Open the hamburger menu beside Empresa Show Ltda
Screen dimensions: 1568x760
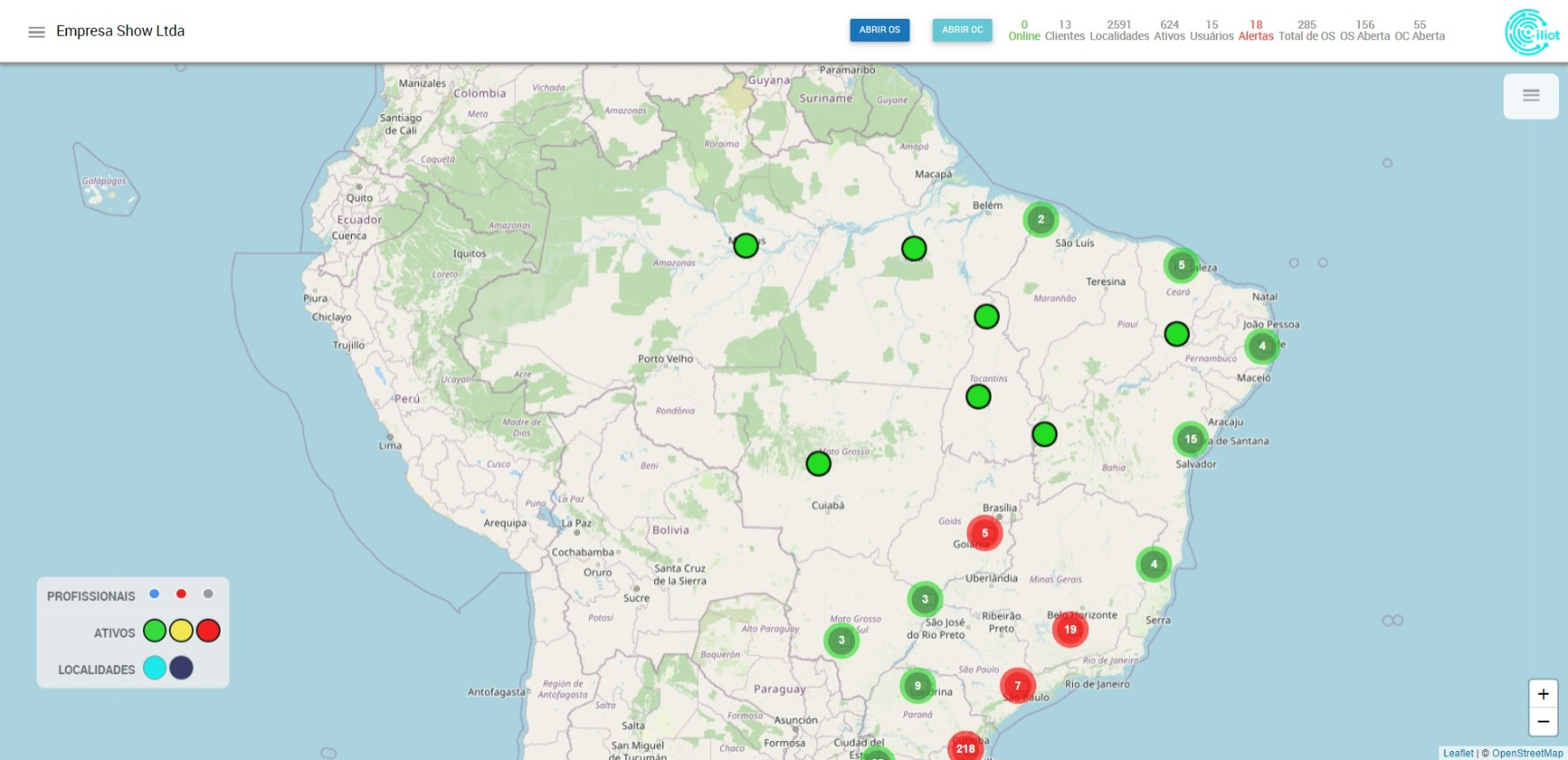(37, 32)
